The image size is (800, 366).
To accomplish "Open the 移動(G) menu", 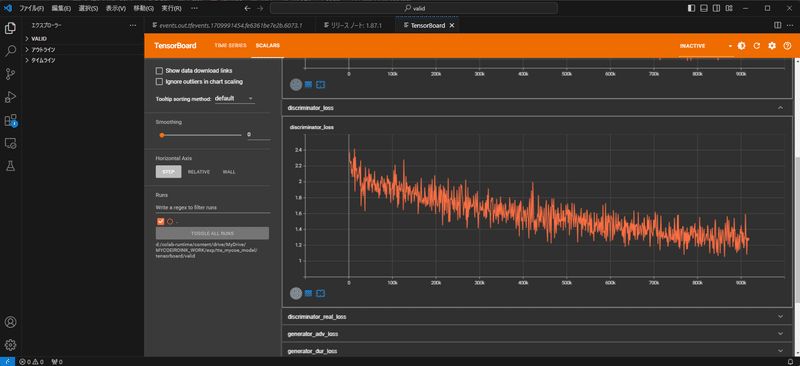I will click(144, 9).
